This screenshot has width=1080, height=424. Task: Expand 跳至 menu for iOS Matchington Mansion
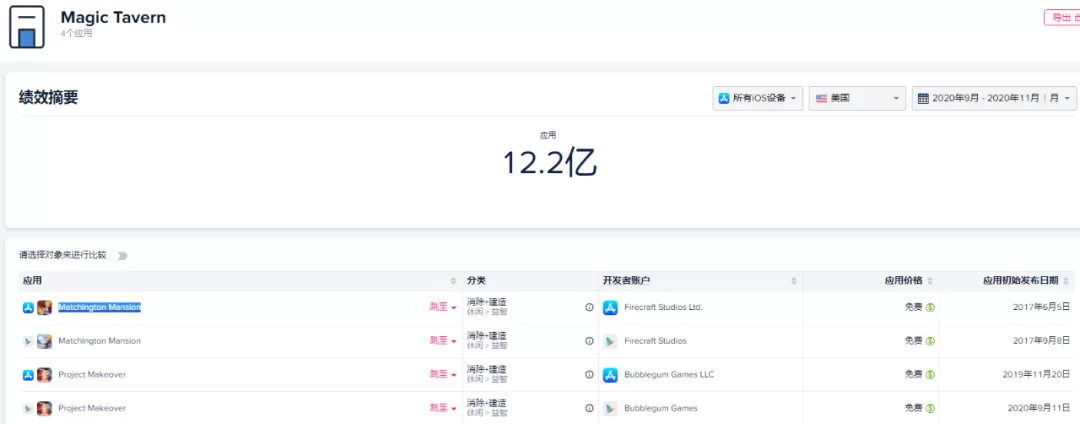click(444, 308)
